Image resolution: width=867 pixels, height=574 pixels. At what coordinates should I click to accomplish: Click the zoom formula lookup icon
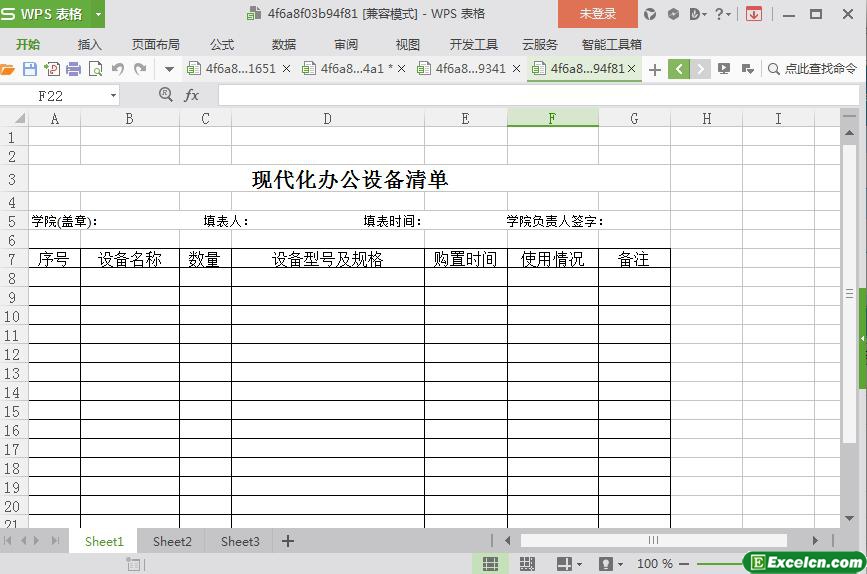point(165,95)
